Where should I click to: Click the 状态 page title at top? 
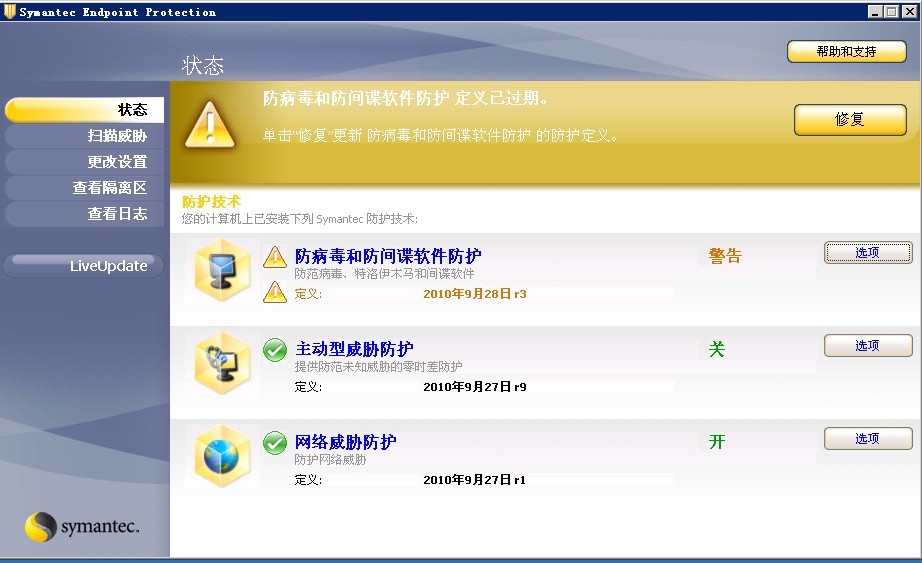[203, 65]
